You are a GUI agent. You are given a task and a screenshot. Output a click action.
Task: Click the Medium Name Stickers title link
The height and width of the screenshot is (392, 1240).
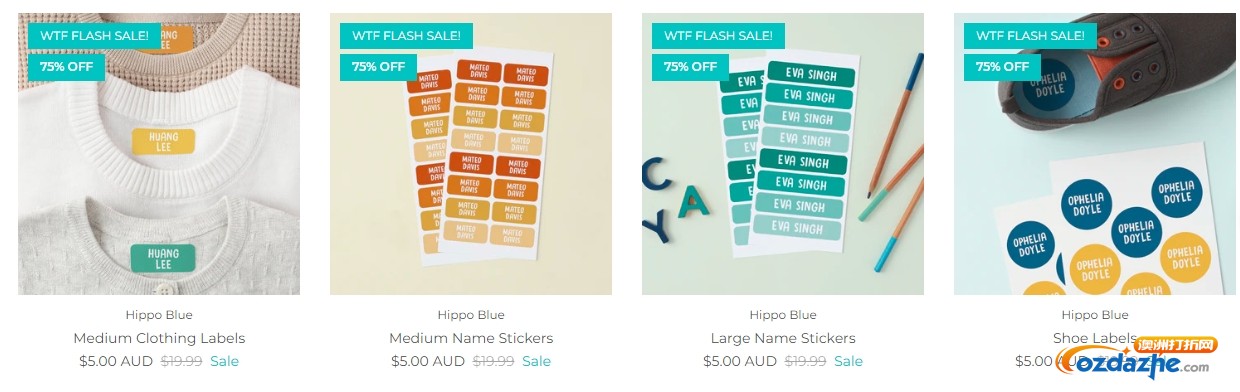(x=471, y=338)
